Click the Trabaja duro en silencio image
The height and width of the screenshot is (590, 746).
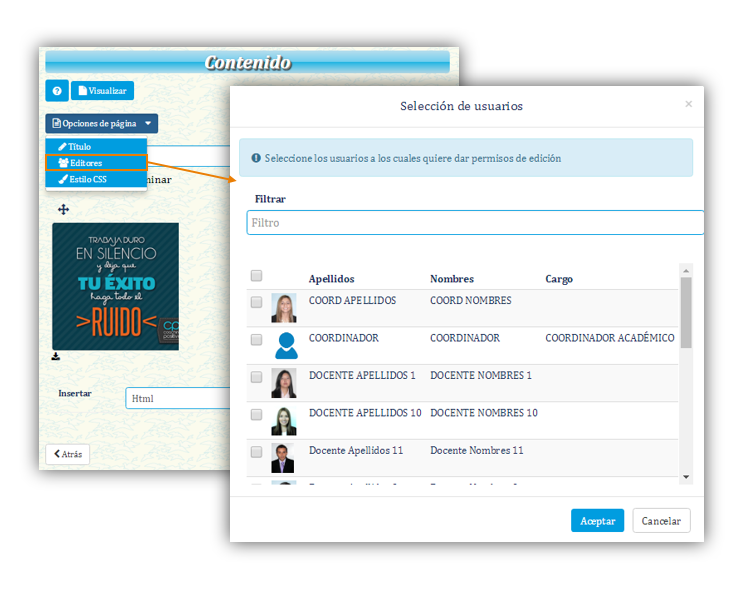pyautogui.click(x=116, y=286)
